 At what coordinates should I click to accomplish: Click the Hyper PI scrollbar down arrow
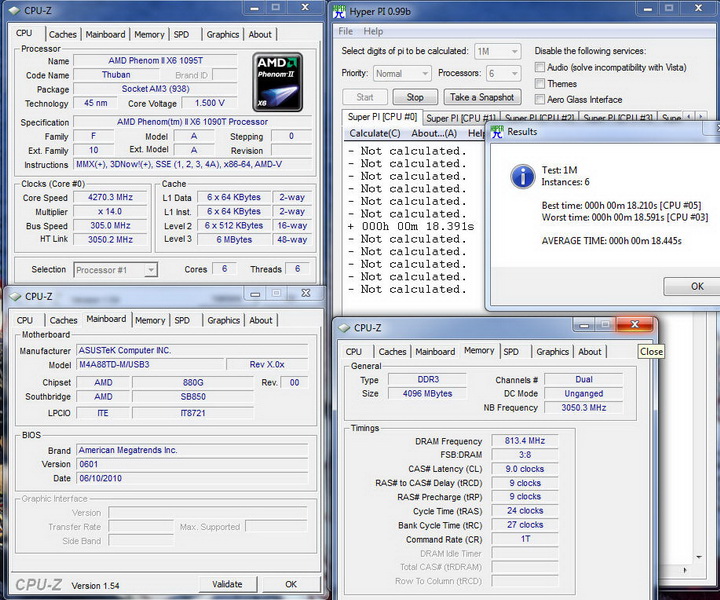coord(698,557)
